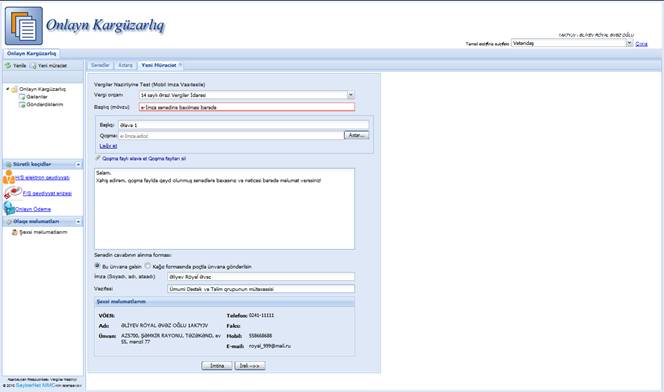Click the Başlıq (mövzu) subject field
The width and height of the screenshot is (664, 392).
[247, 108]
